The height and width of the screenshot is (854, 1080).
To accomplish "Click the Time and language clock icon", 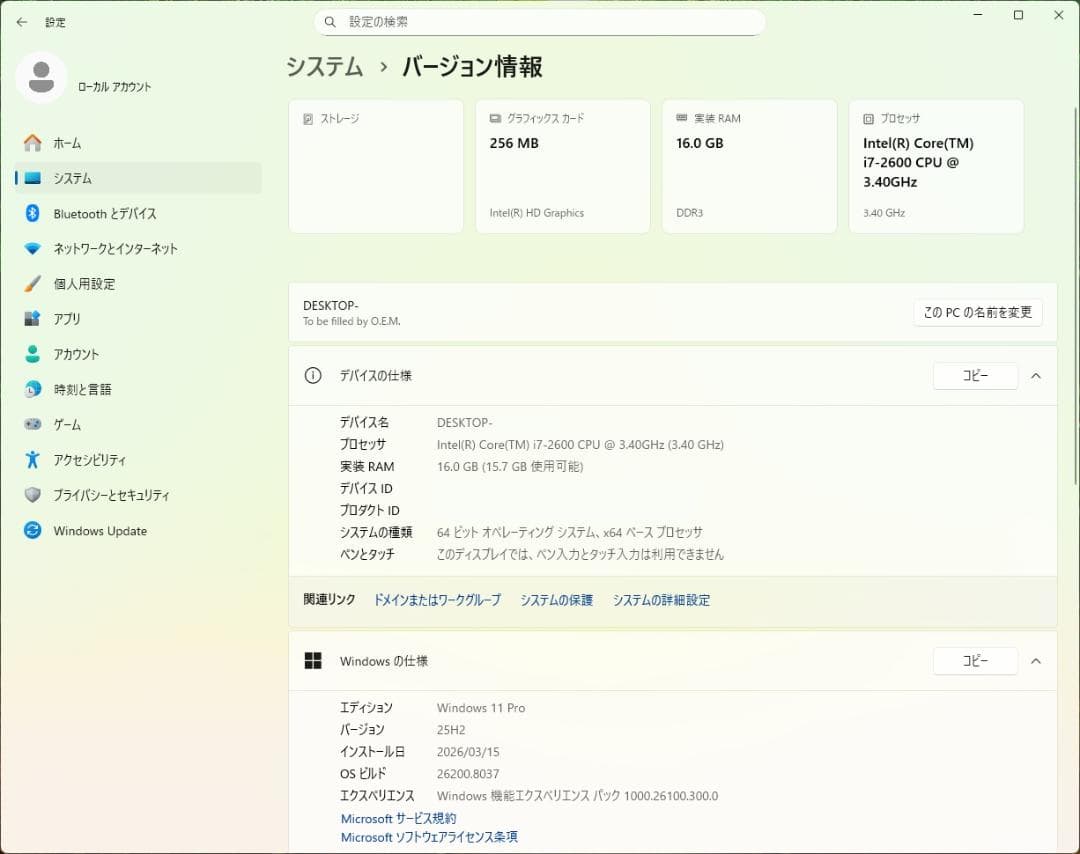I will point(32,389).
